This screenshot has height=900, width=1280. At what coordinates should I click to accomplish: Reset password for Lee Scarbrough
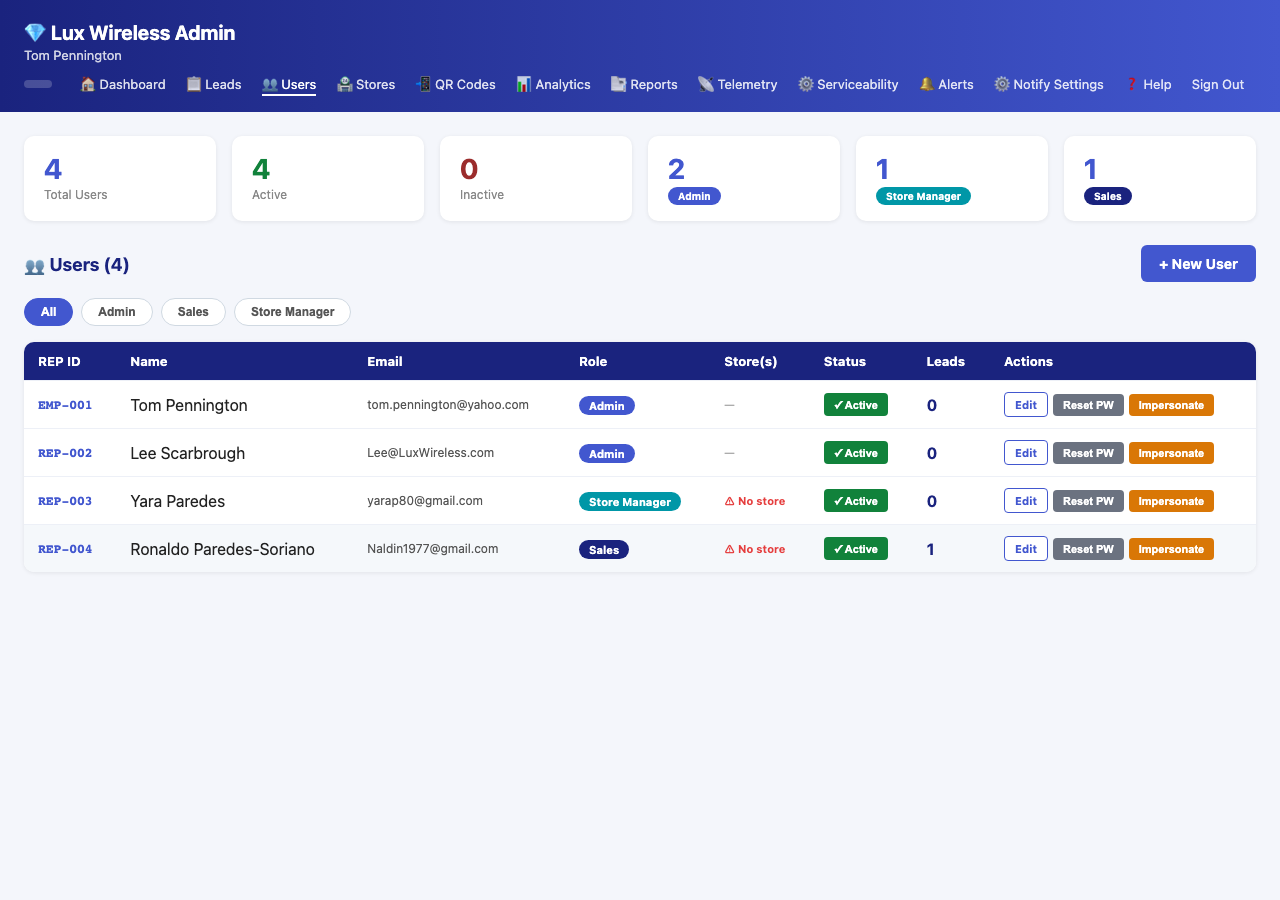coord(1088,453)
